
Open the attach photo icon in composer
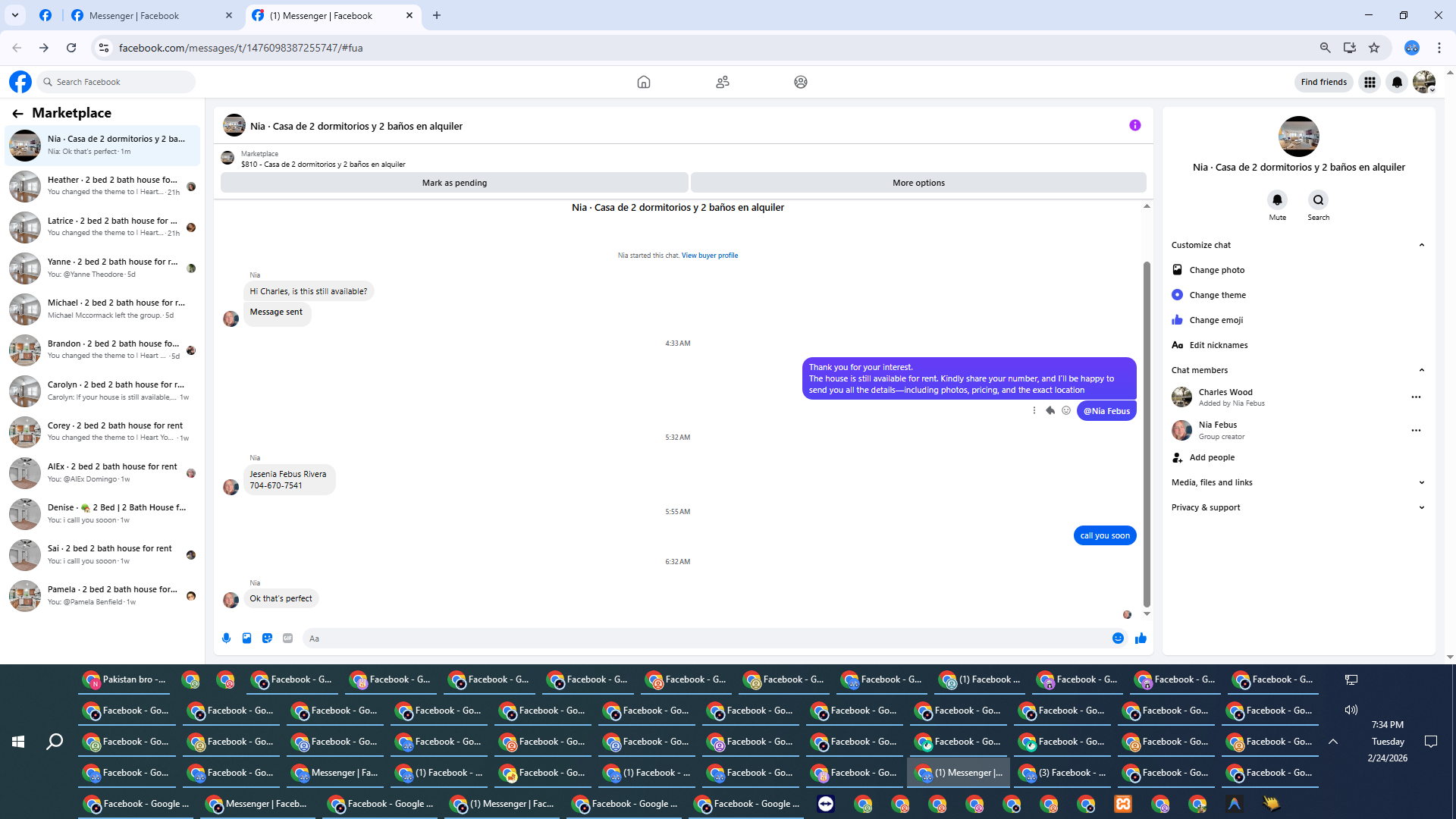pyautogui.click(x=246, y=639)
